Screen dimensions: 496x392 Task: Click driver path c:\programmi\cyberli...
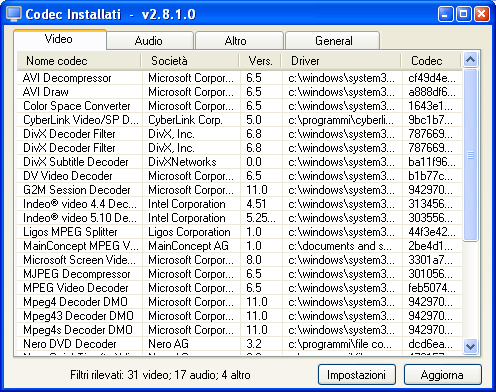pos(341,120)
